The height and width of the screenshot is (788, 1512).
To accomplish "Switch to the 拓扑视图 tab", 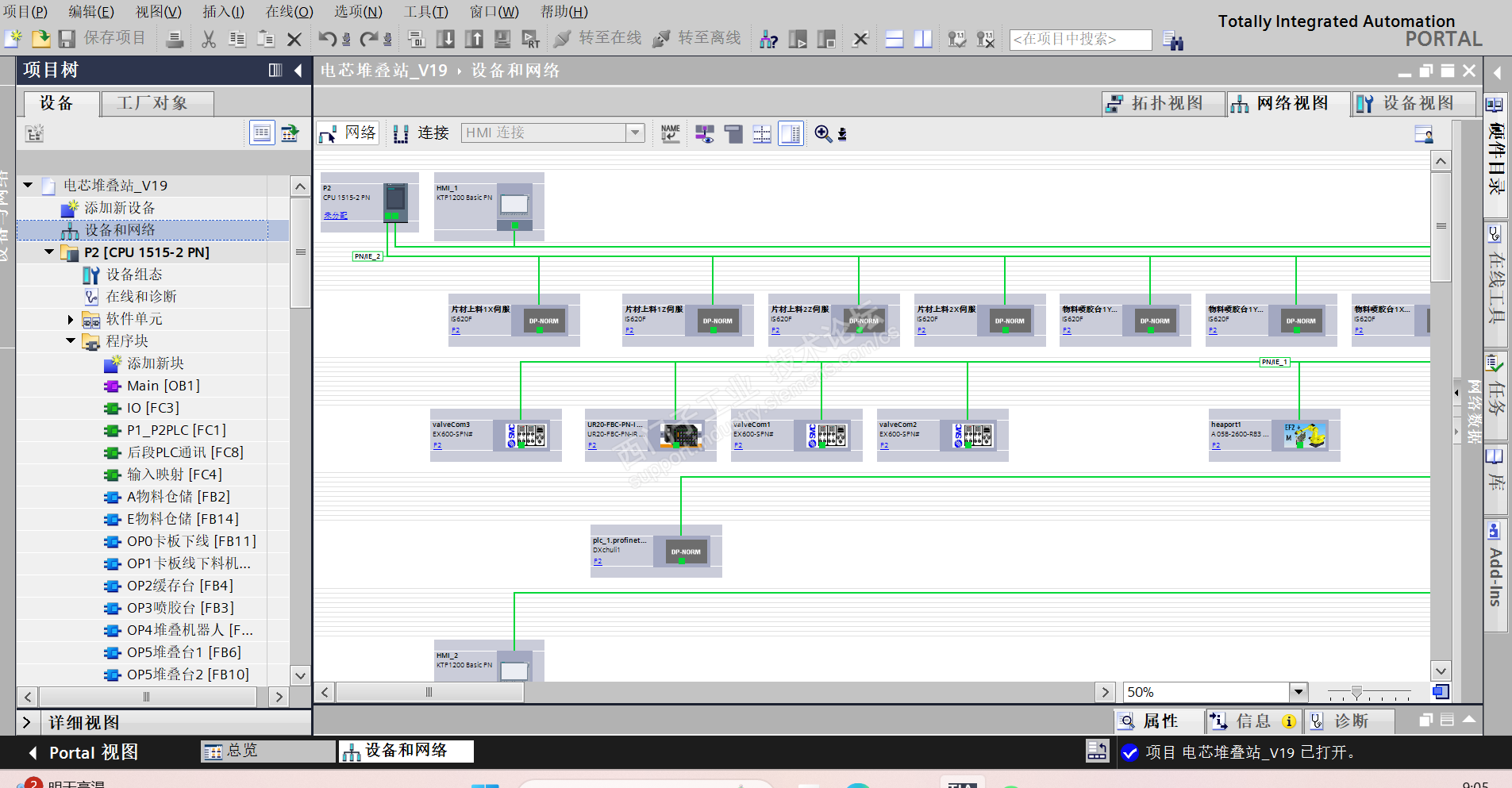I will [1163, 103].
